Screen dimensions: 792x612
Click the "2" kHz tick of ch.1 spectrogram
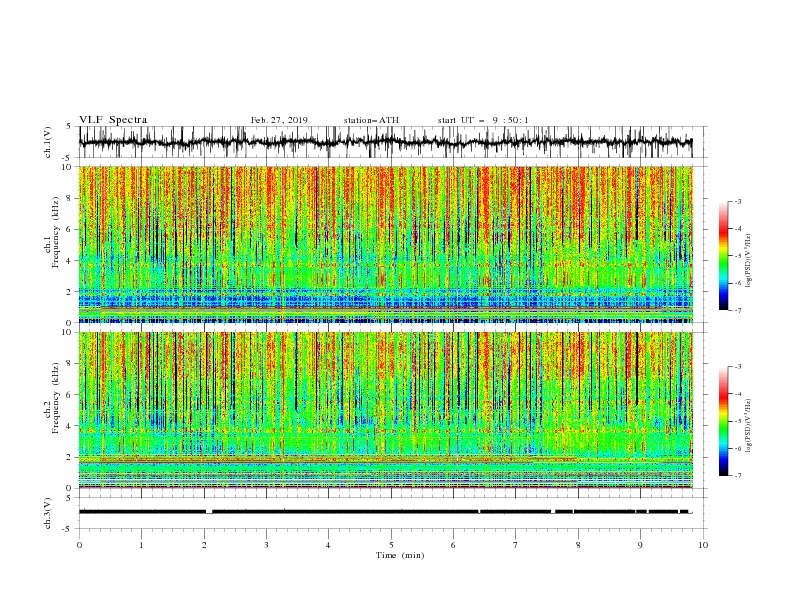point(69,292)
